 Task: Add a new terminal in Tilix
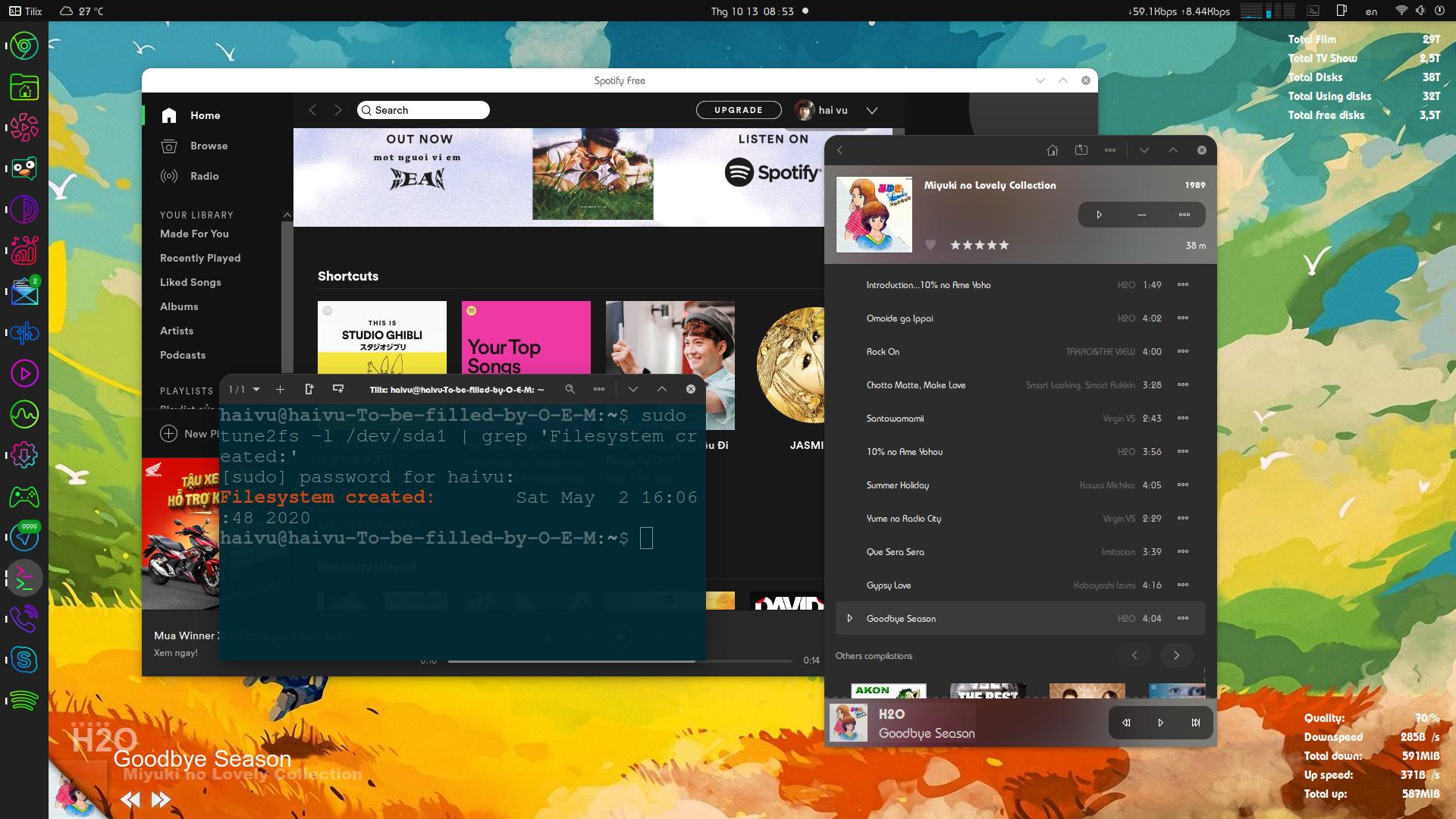[280, 389]
